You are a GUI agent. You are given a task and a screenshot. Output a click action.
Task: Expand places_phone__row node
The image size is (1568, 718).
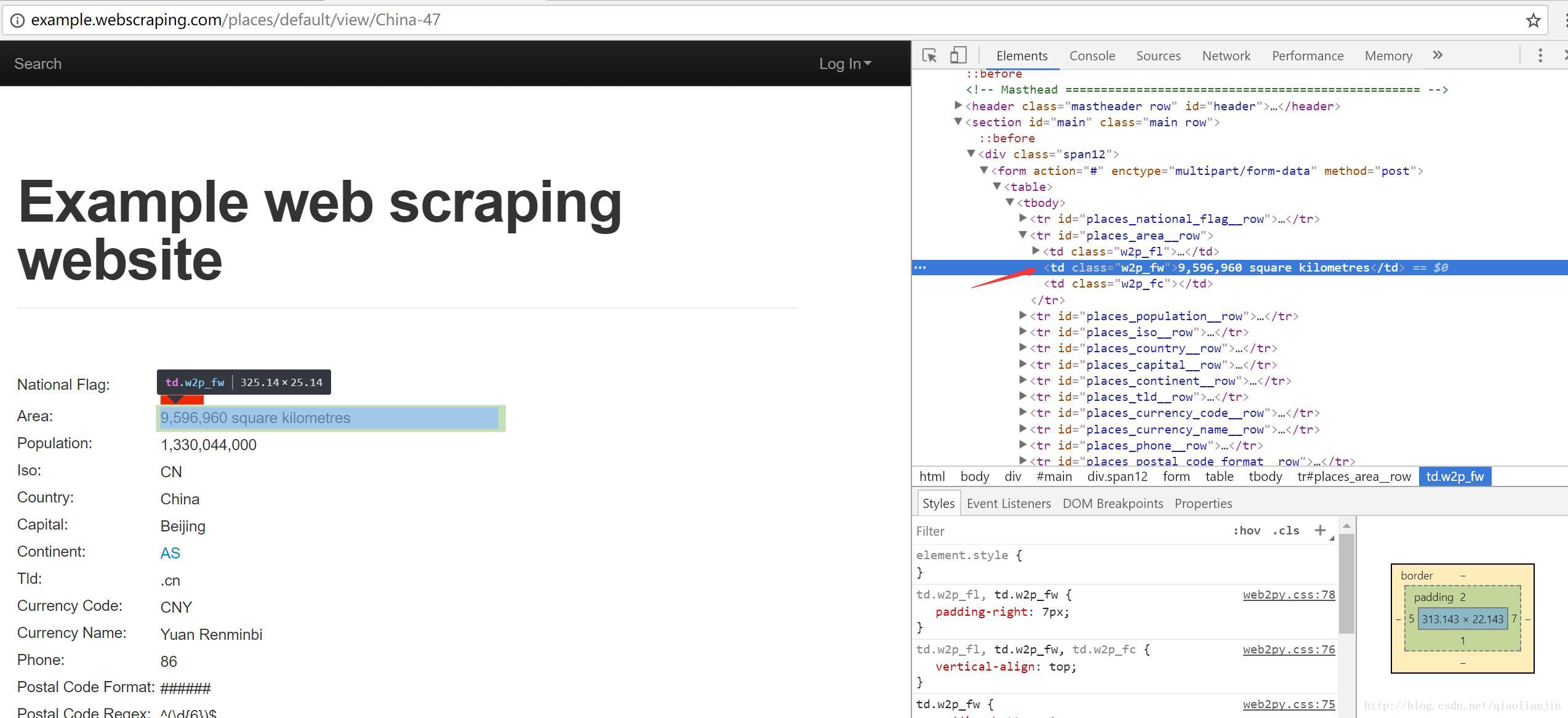[1023, 445]
